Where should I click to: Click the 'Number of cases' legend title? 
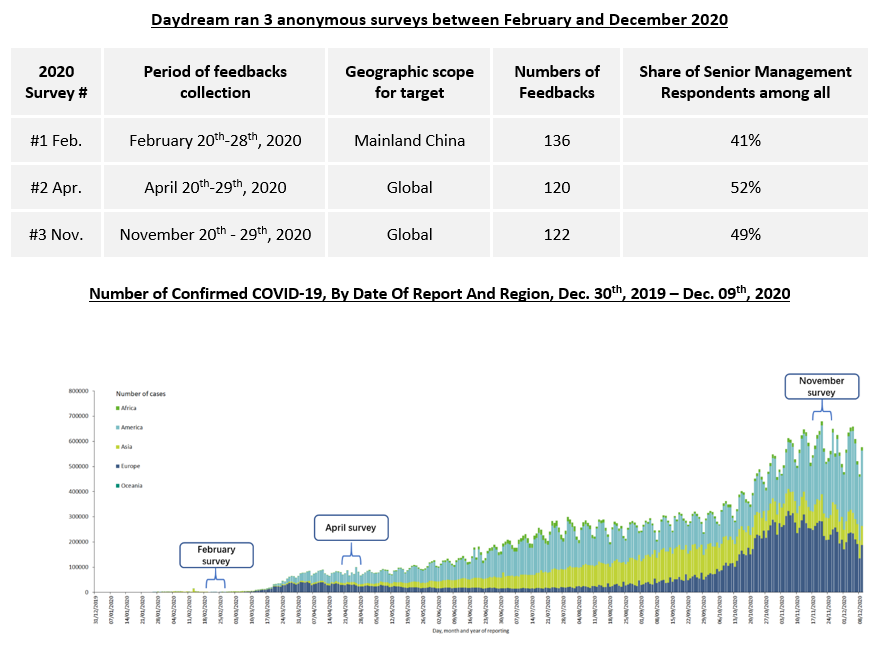point(140,394)
